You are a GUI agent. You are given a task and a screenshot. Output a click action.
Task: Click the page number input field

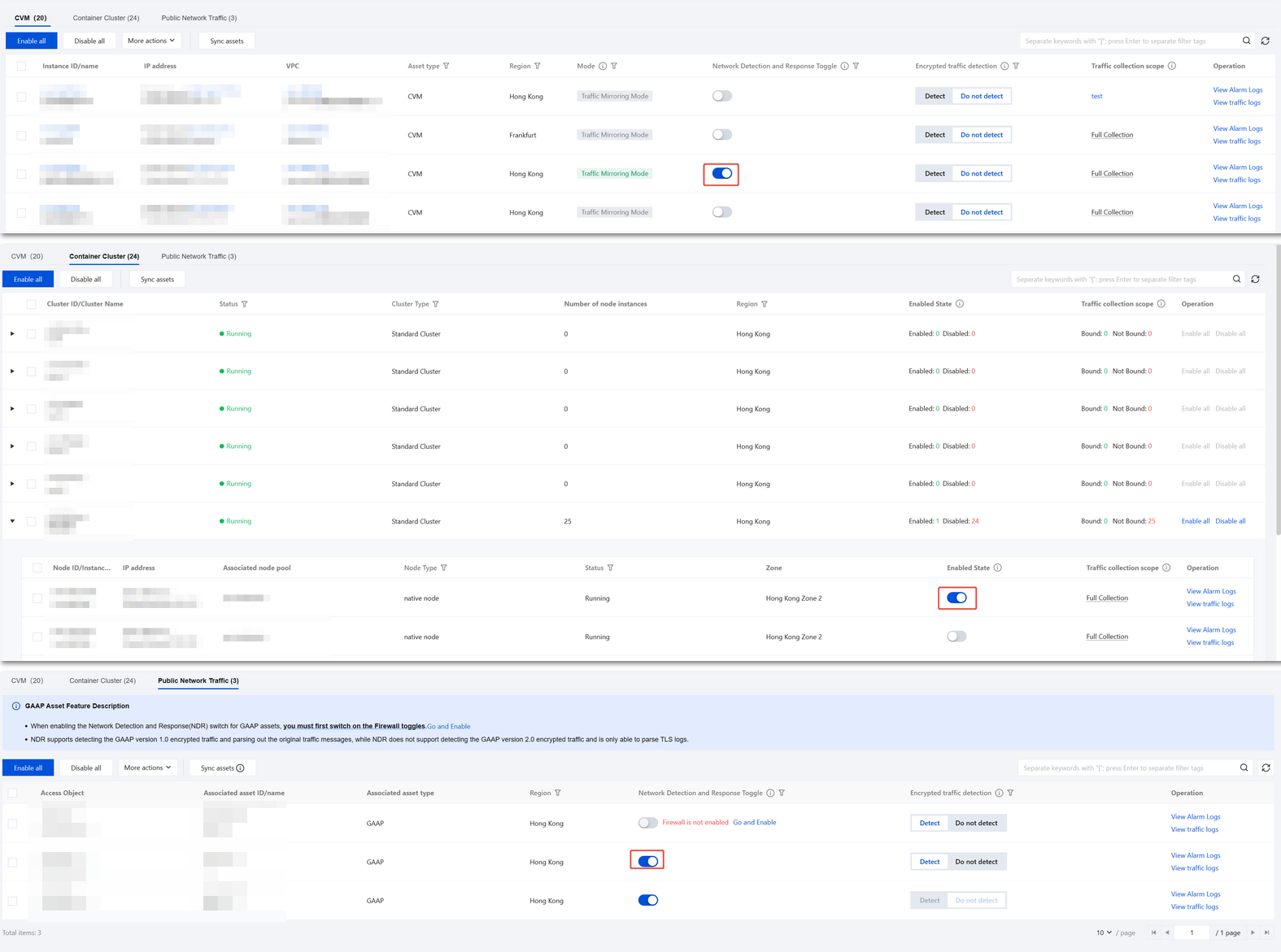[x=1192, y=932]
